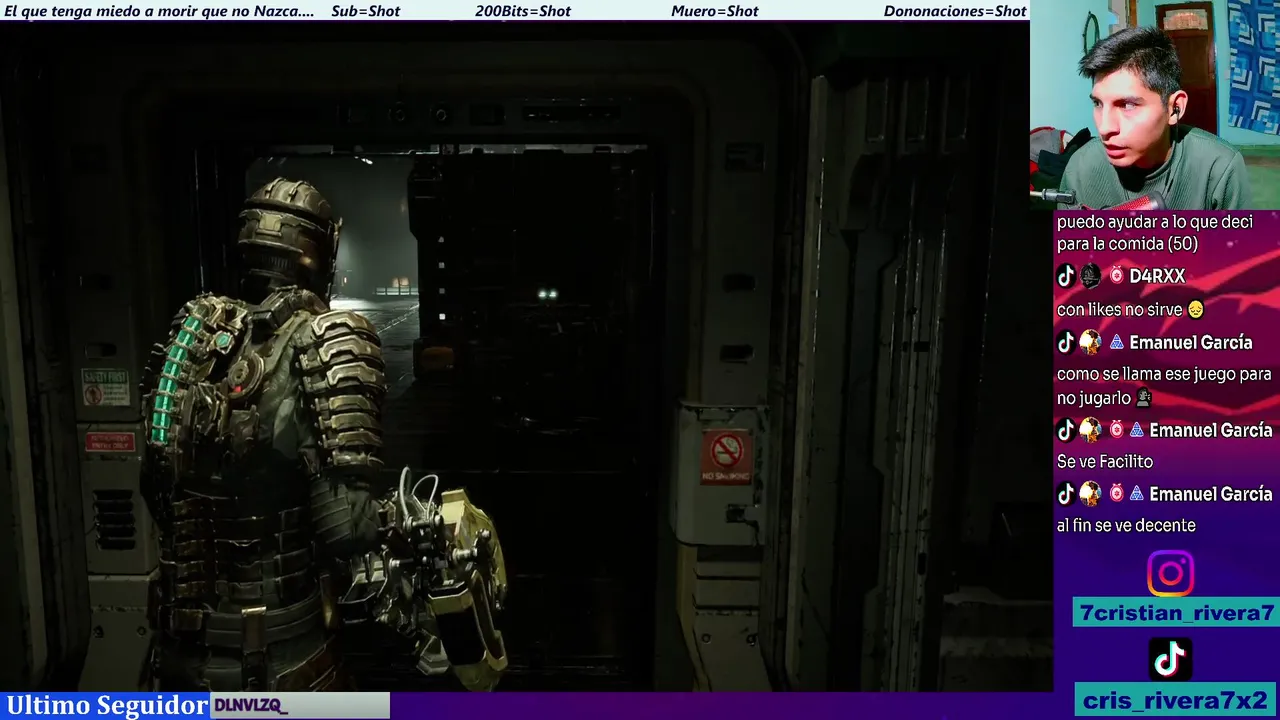1280x720 pixels.
Task: Click the message 'para la comida (50)'
Action: [1127, 244]
